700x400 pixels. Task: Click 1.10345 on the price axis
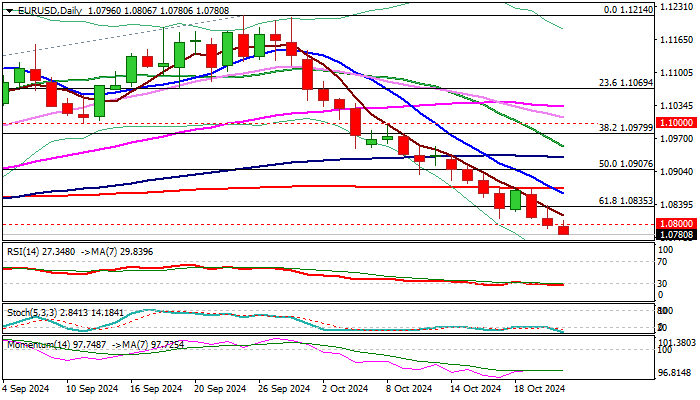(676, 106)
